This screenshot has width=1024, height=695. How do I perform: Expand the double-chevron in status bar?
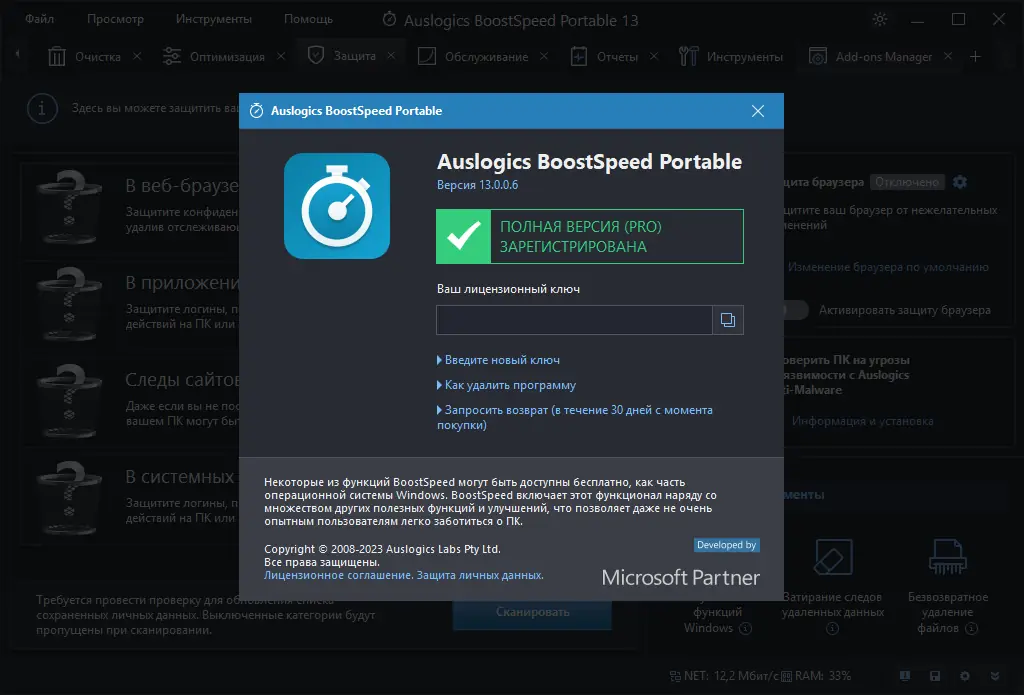click(993, 676)
